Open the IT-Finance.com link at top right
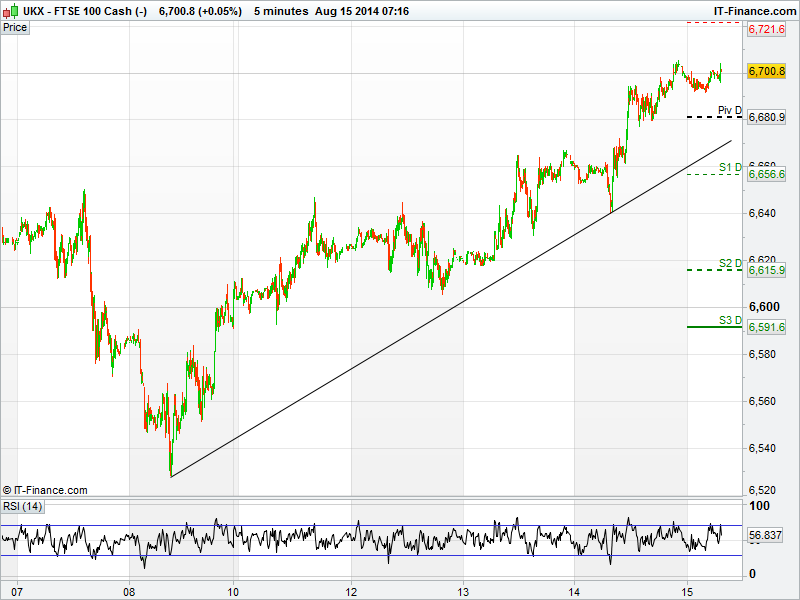This screenshot has width=800, height=600. [755, 10]
